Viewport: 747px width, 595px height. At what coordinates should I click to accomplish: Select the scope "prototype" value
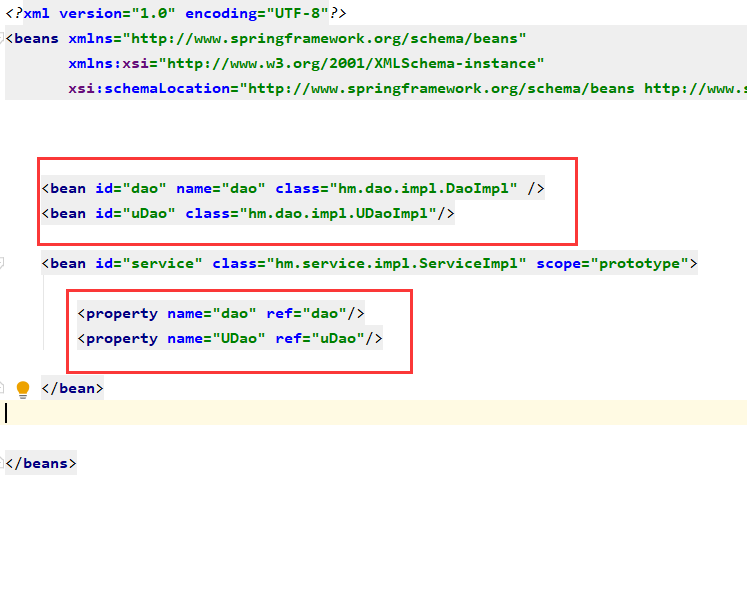(x=639, y=263)
